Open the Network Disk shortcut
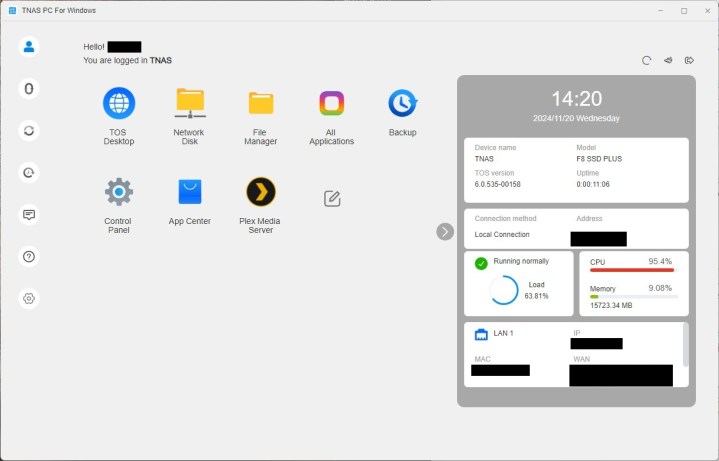The height and width of the screenshot is (461, 719). 189,103
